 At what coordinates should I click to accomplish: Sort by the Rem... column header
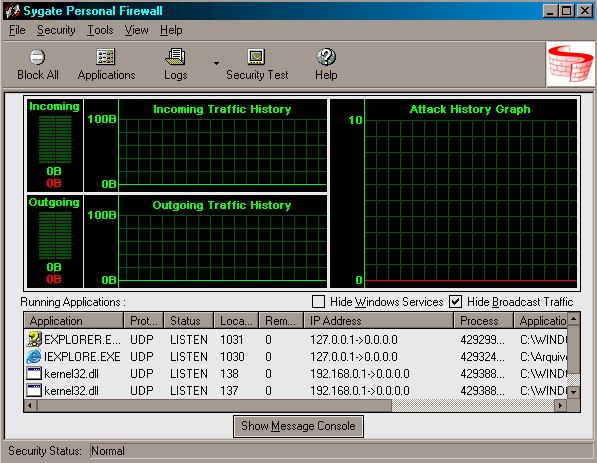tap(281, 321)
